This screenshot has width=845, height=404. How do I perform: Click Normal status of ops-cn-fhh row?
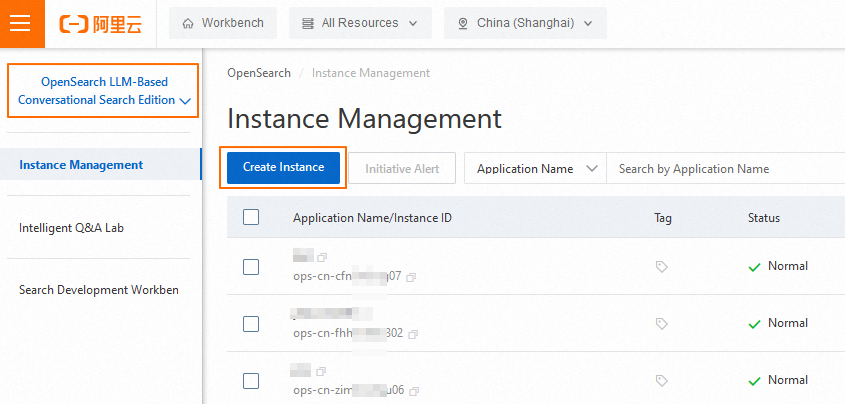(778, 323)
